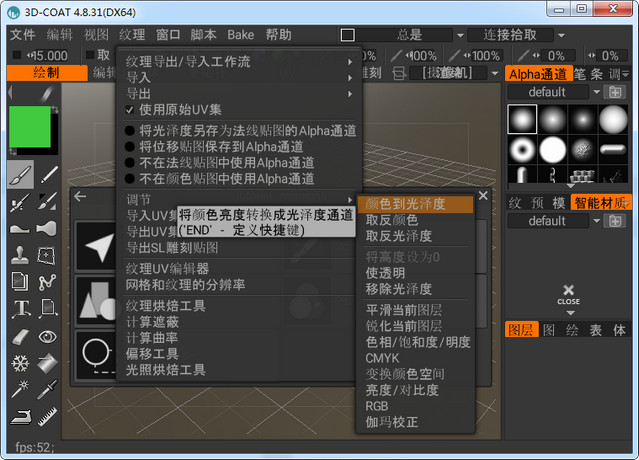Uncheck the 使用原始UV集 checkbox

click(130, 109)
